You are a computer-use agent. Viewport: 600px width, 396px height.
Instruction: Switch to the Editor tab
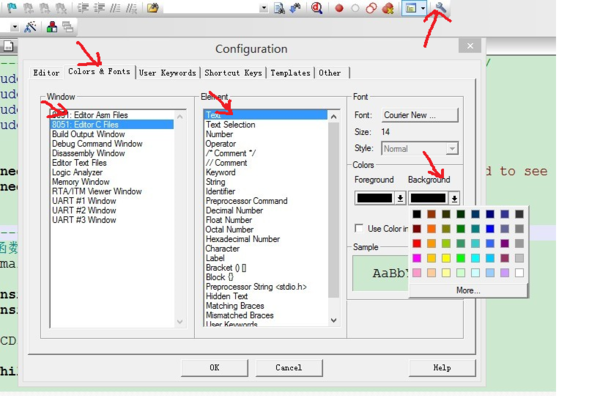pyautogui.click(x=46, y=73)
